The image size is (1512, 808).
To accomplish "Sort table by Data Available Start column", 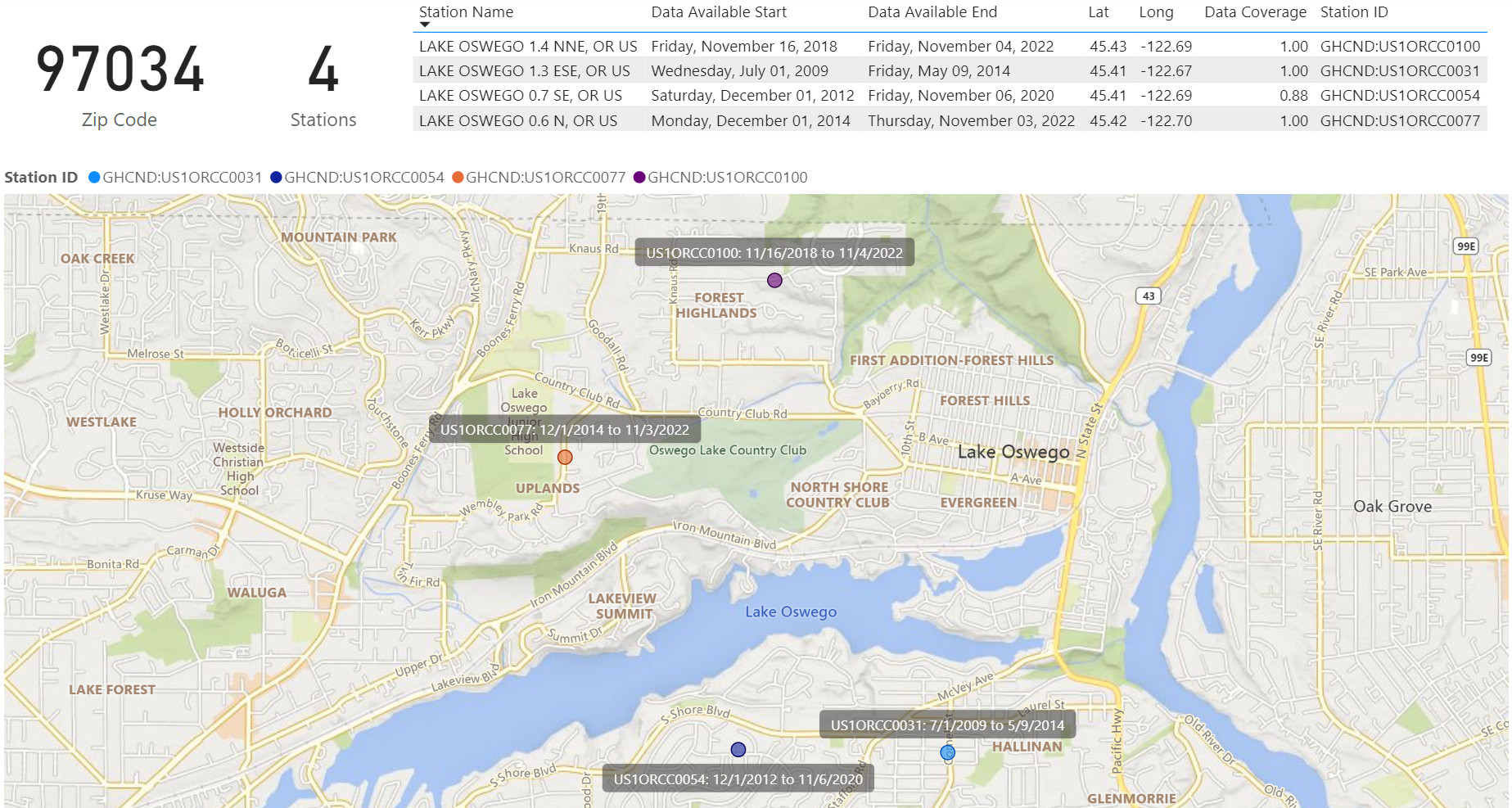I will [718, 12].
